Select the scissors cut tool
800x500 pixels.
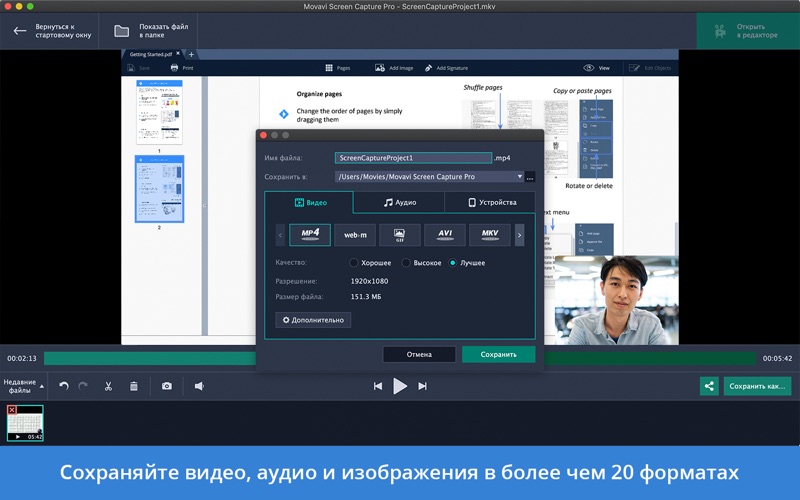108,386
